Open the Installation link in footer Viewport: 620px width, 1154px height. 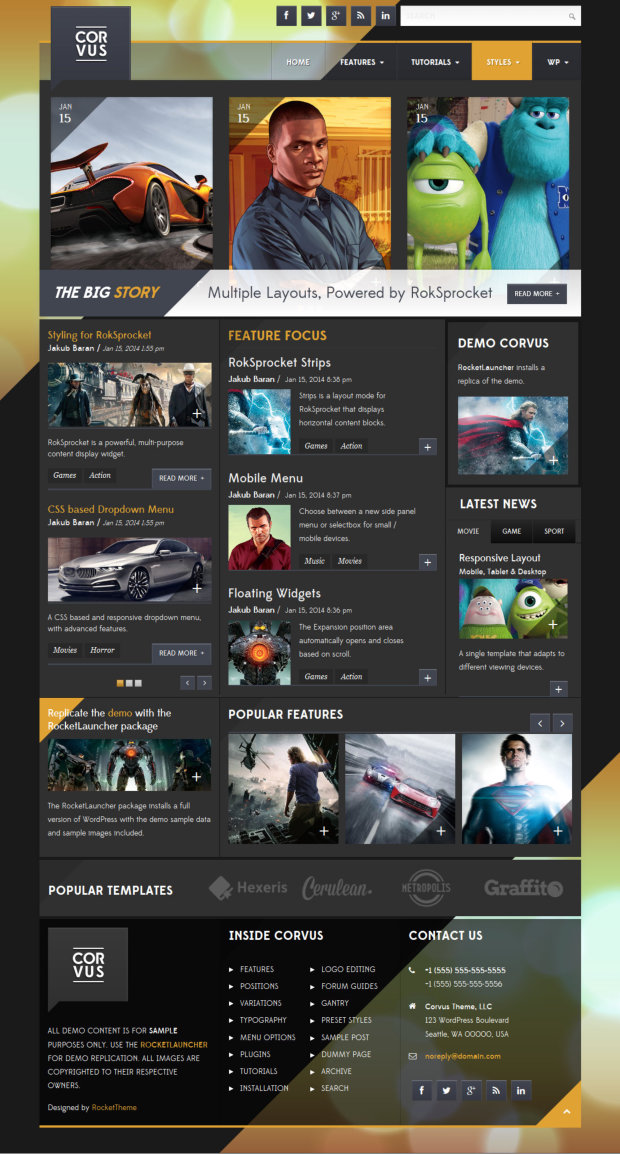[264, 1088]
